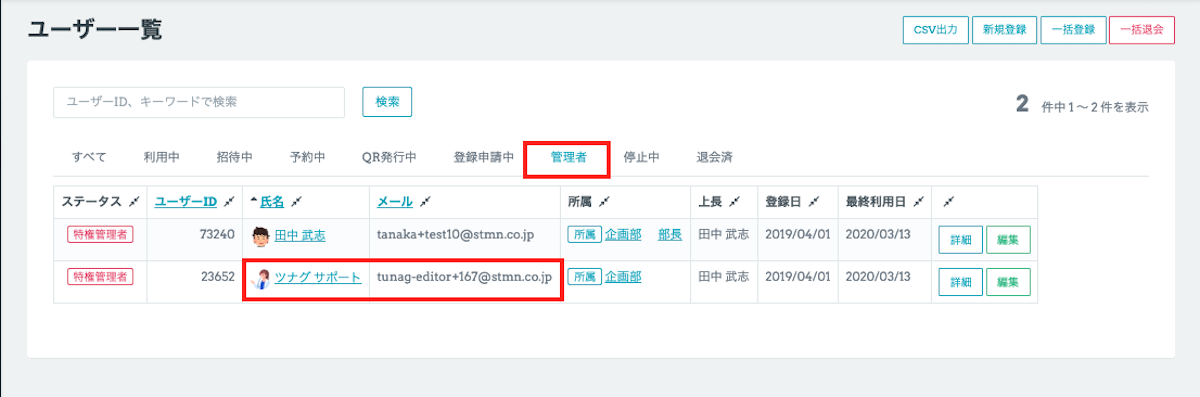Click 企画部 link in ツナグ サポート row
1200x397 pixels.
pos(623,277)
